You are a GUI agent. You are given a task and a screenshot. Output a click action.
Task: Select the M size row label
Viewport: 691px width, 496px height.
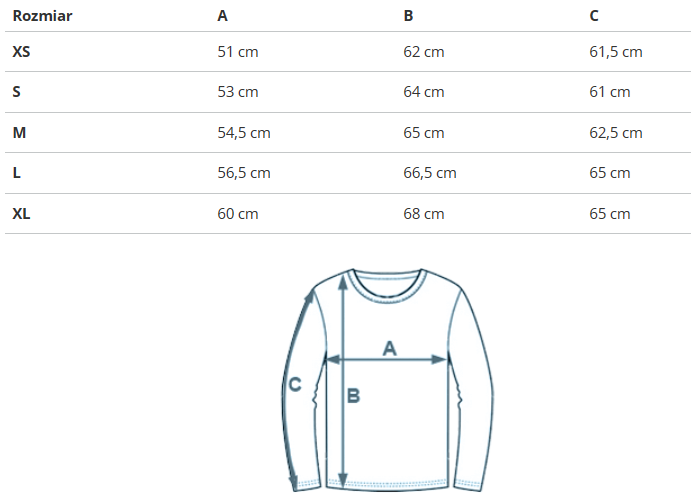point(18,132)
